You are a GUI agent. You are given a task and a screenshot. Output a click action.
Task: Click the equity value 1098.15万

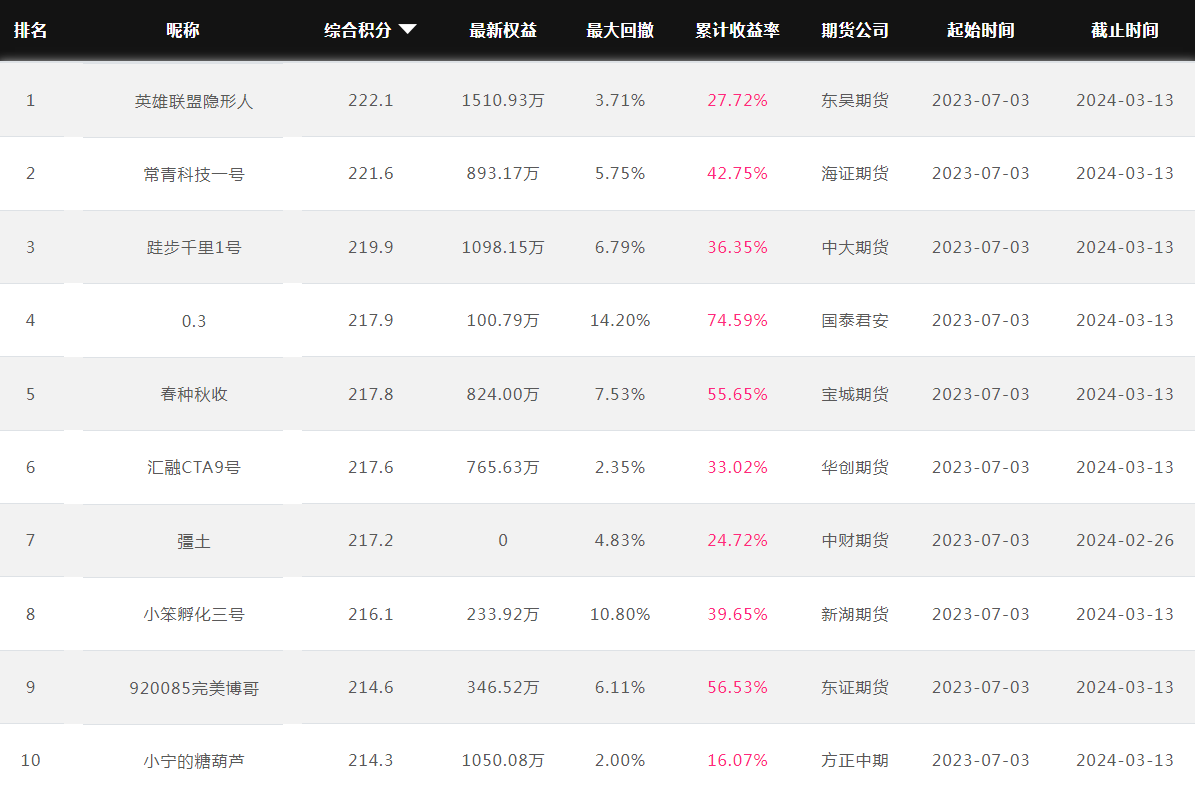(x=503, y=248)
